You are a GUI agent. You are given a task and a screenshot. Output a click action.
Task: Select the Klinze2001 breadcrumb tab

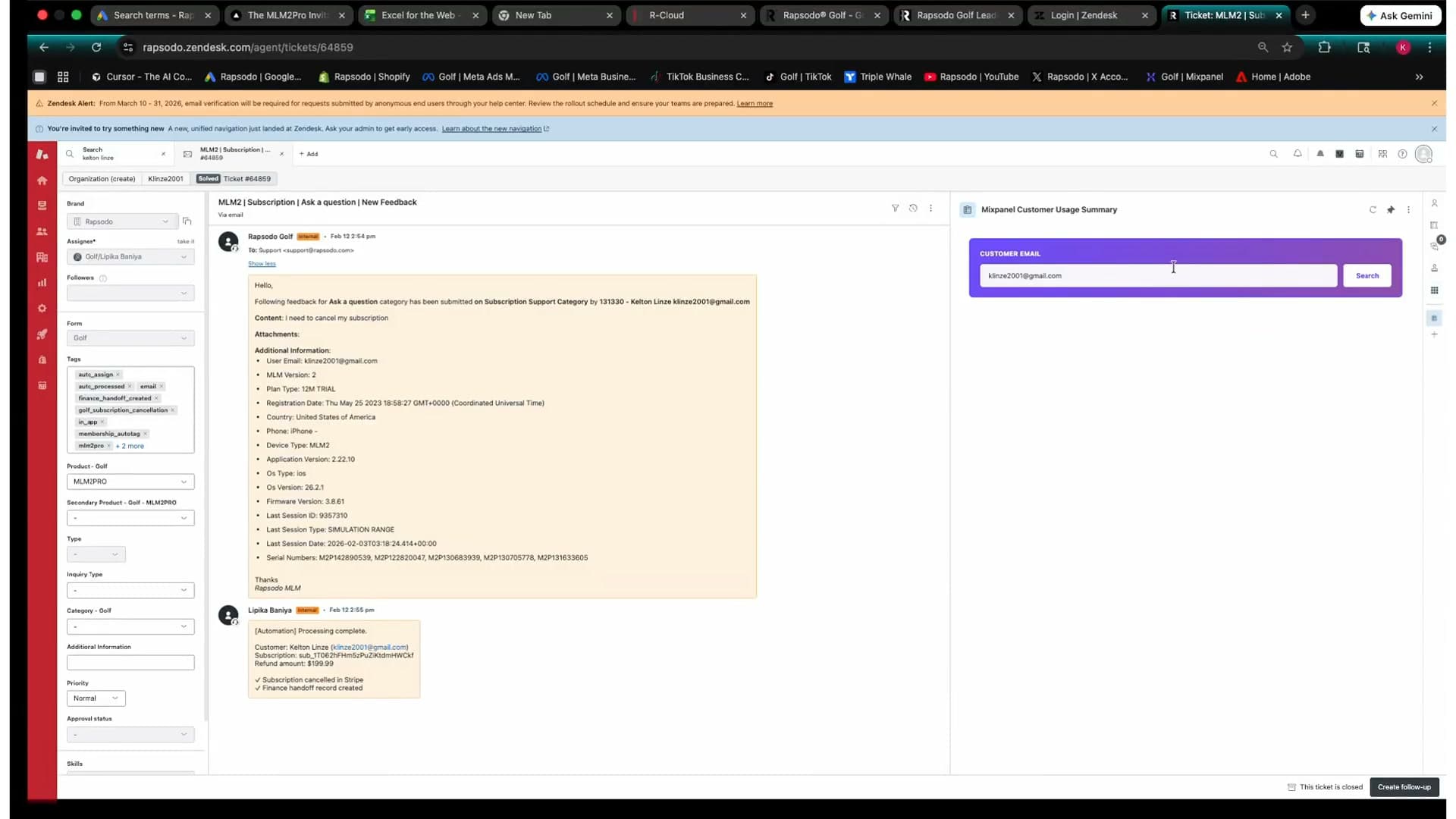tap(165, 179)
